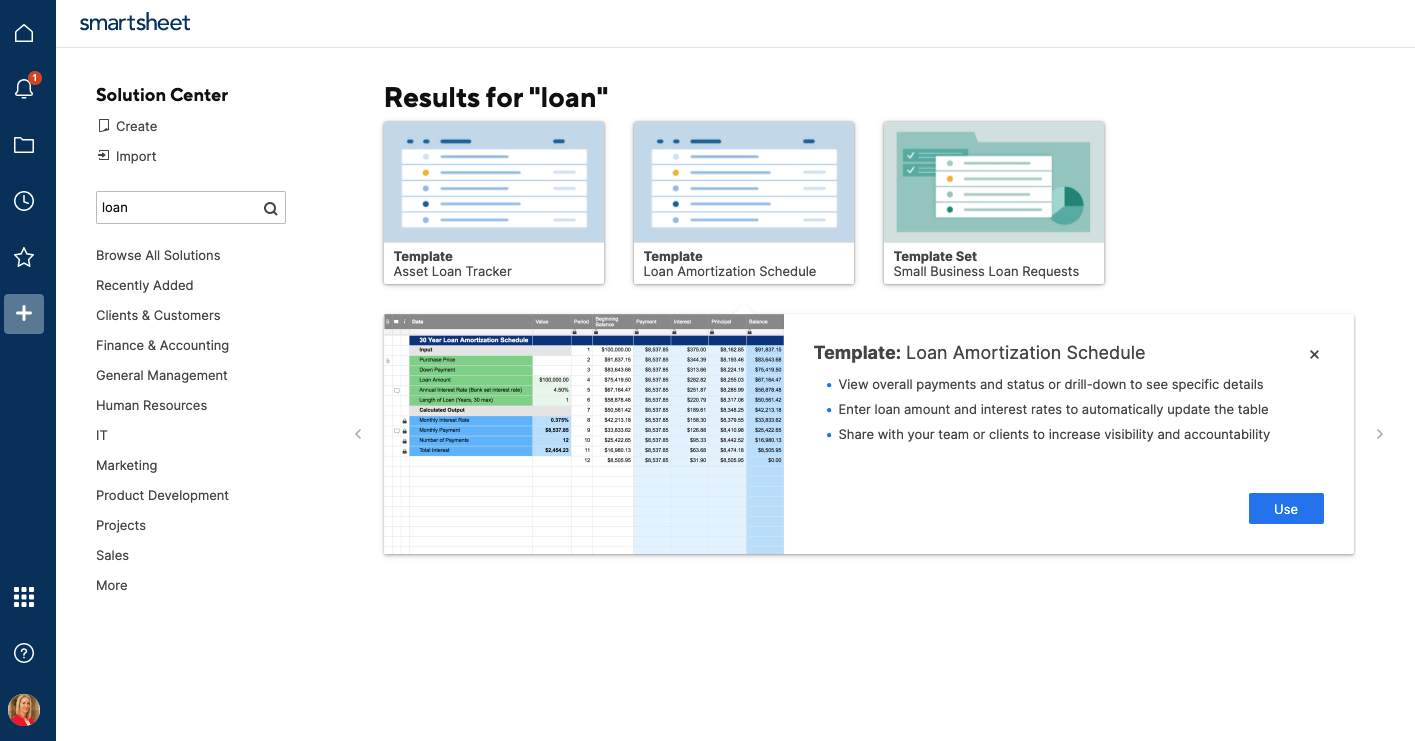Go to Home in left navigation bar
The image size is (1415, 741).
(x=24, y=33)
